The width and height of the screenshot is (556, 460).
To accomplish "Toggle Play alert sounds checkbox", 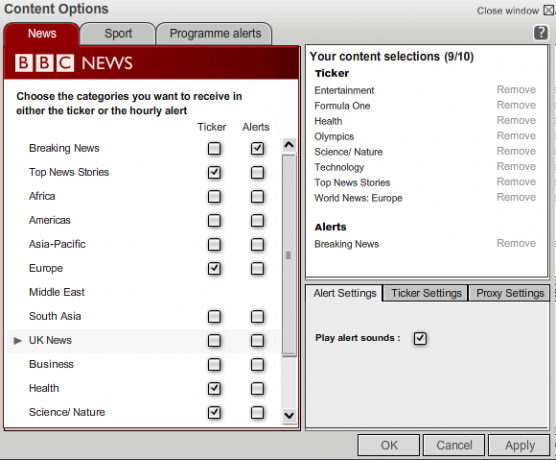I will (420, 338).
